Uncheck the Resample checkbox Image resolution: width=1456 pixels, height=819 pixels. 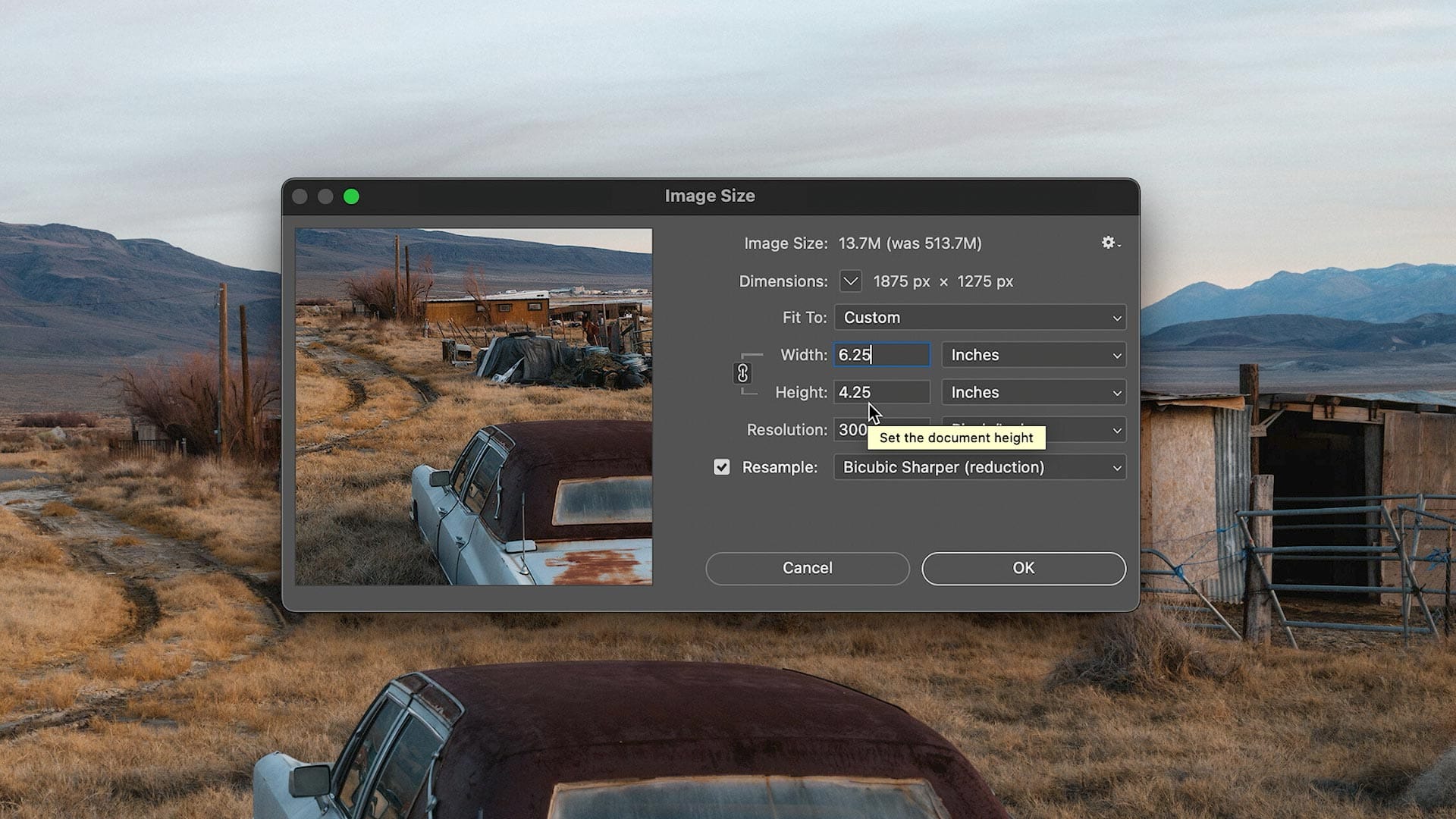point(721,467)
